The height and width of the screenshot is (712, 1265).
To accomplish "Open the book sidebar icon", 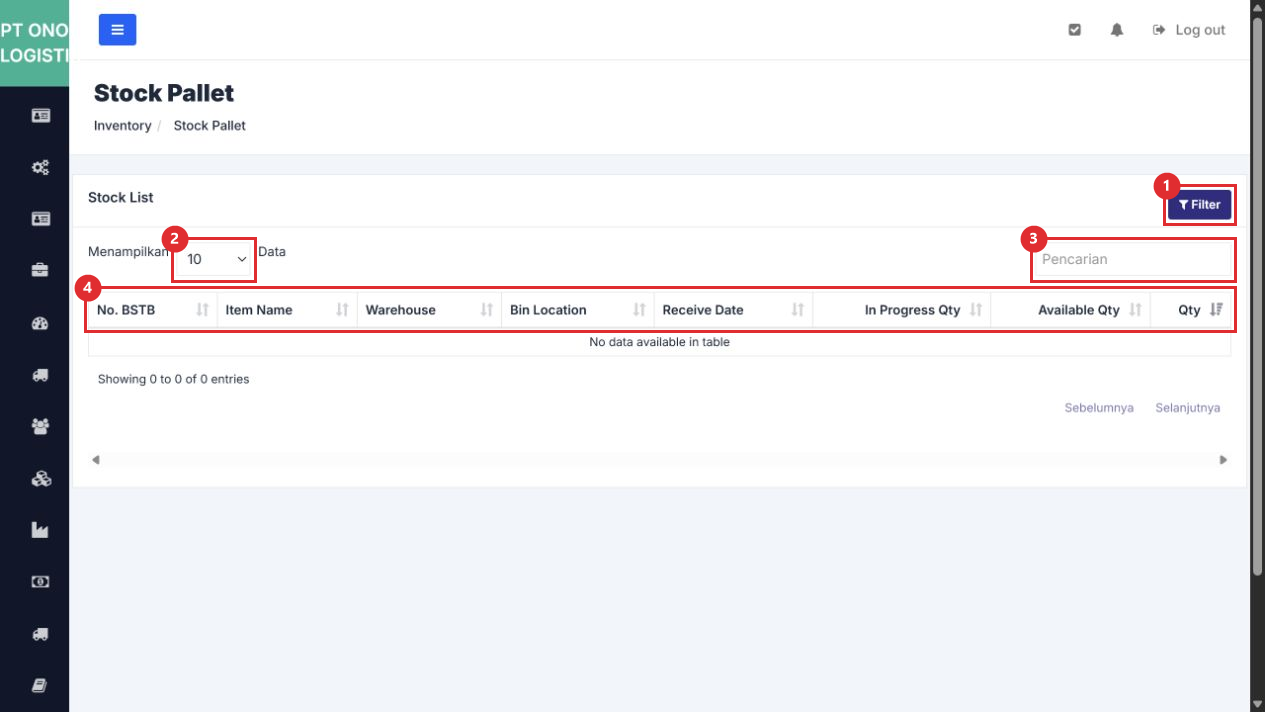I will pyautogui.click(x=40, y=685).
